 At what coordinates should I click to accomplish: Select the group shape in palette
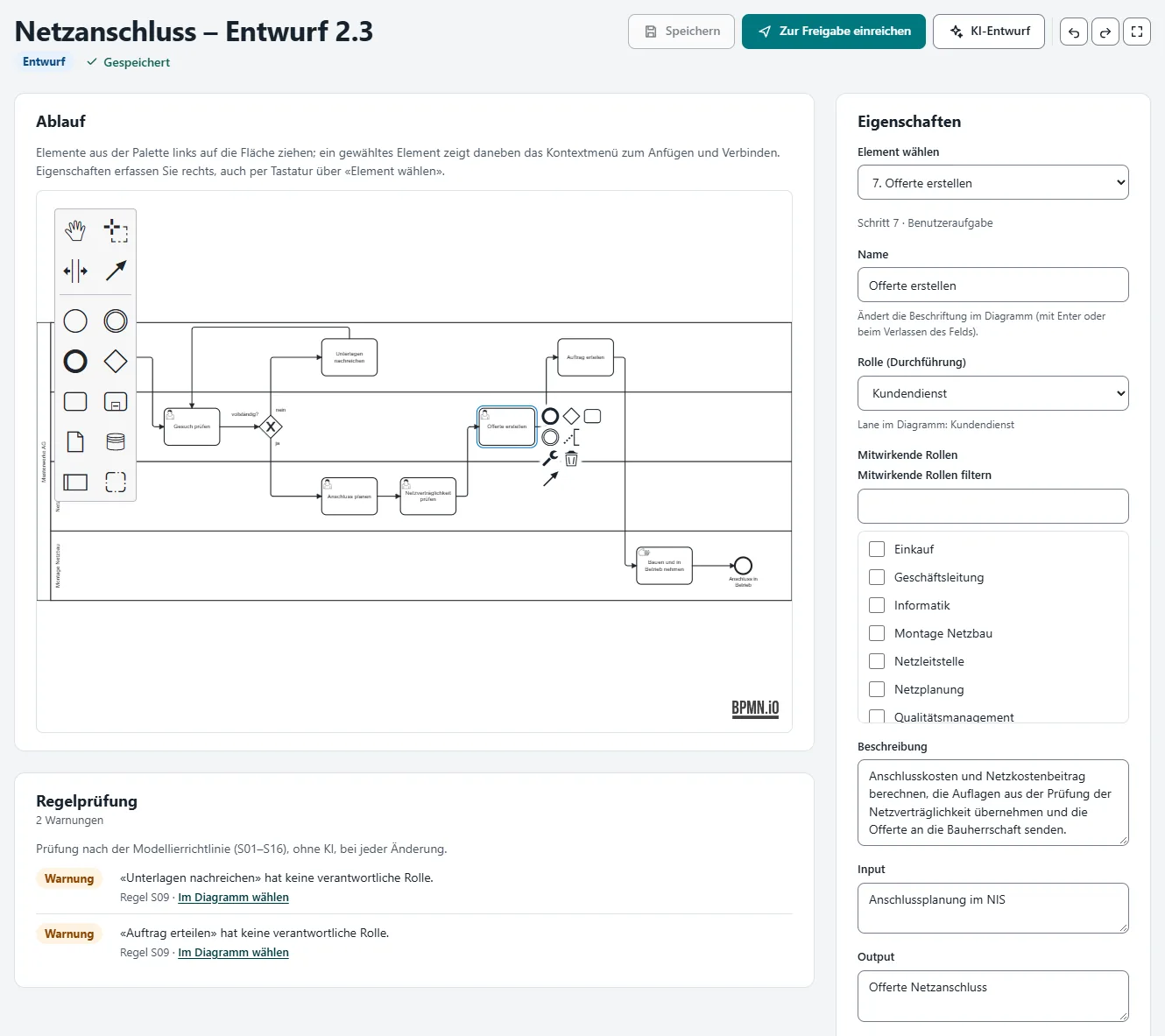[116, 482]
